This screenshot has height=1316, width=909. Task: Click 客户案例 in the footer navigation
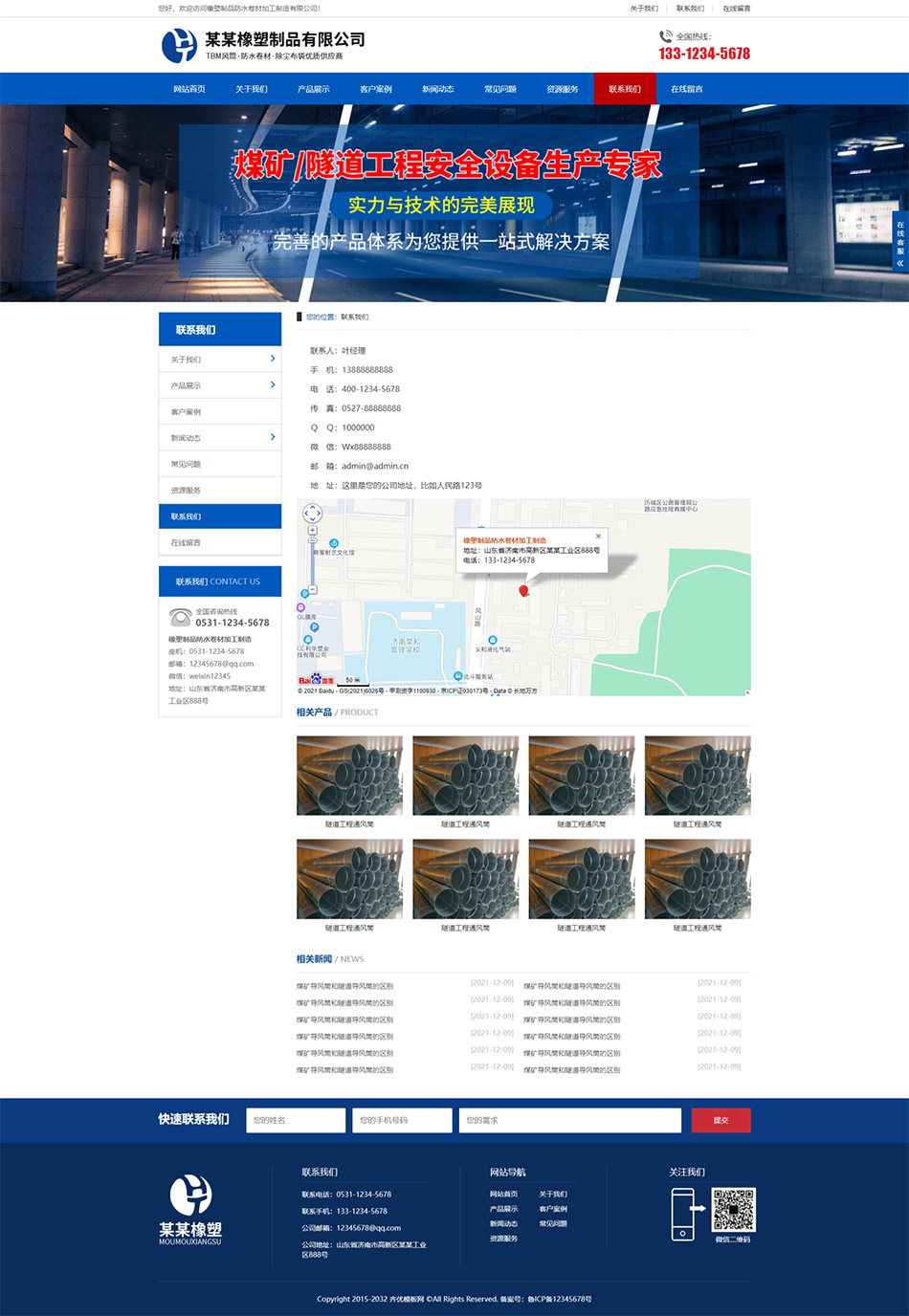553,1209
